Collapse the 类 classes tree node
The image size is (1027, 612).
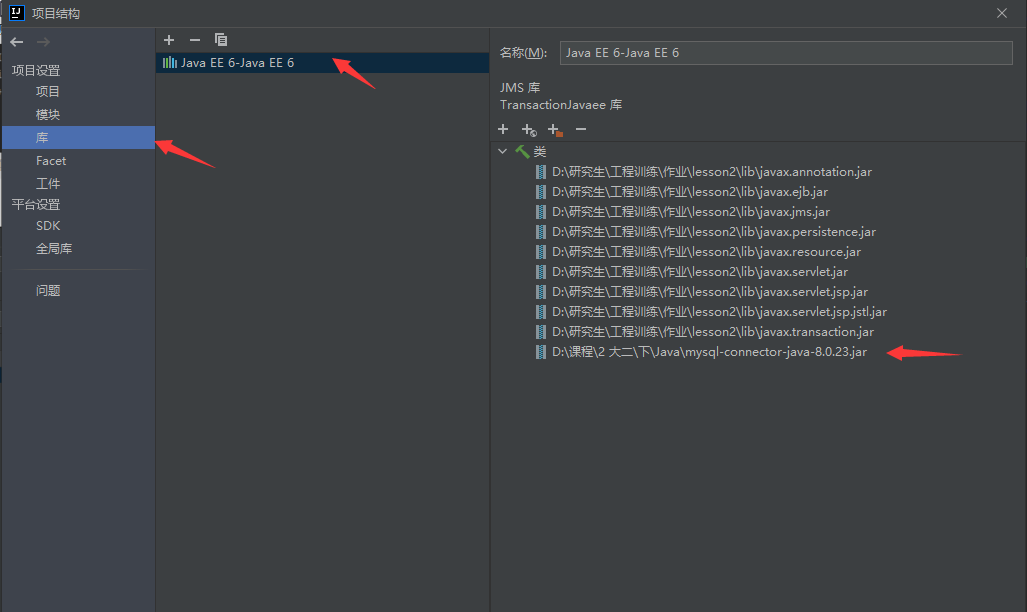502,151
